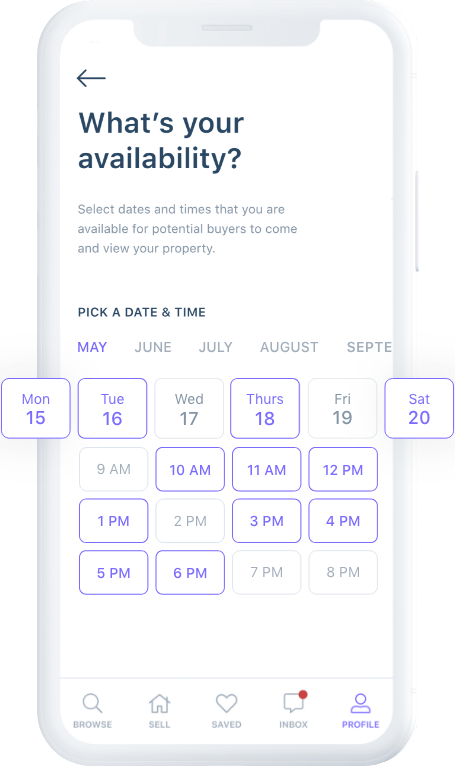Screen dimensions: 455x766
Task: Turn on the 8 PM slot
Action: (x=343, y=573)
